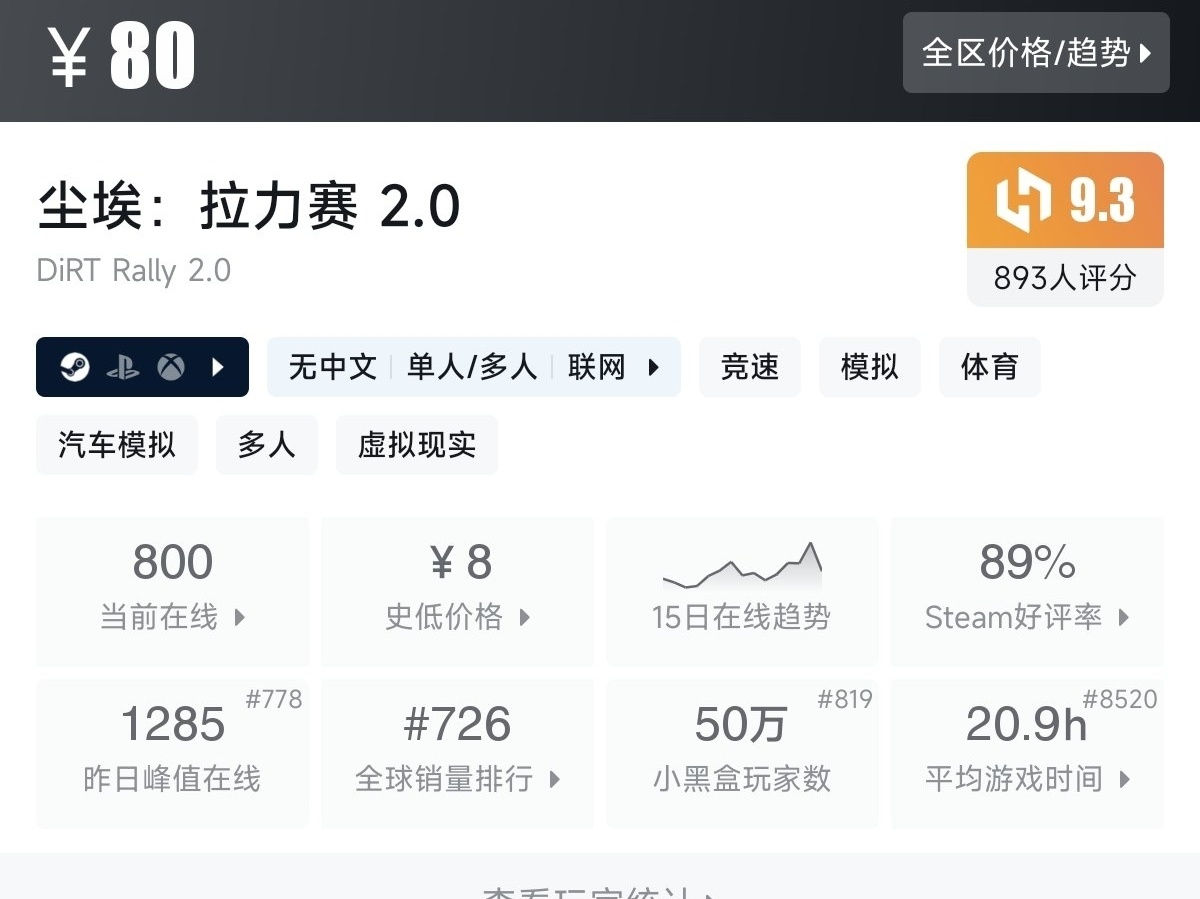The height and width of the screenshot is (899, 1200).
Task: Click the 尘埃：拉力赛 2.0 title
Action: click(249, 208)
